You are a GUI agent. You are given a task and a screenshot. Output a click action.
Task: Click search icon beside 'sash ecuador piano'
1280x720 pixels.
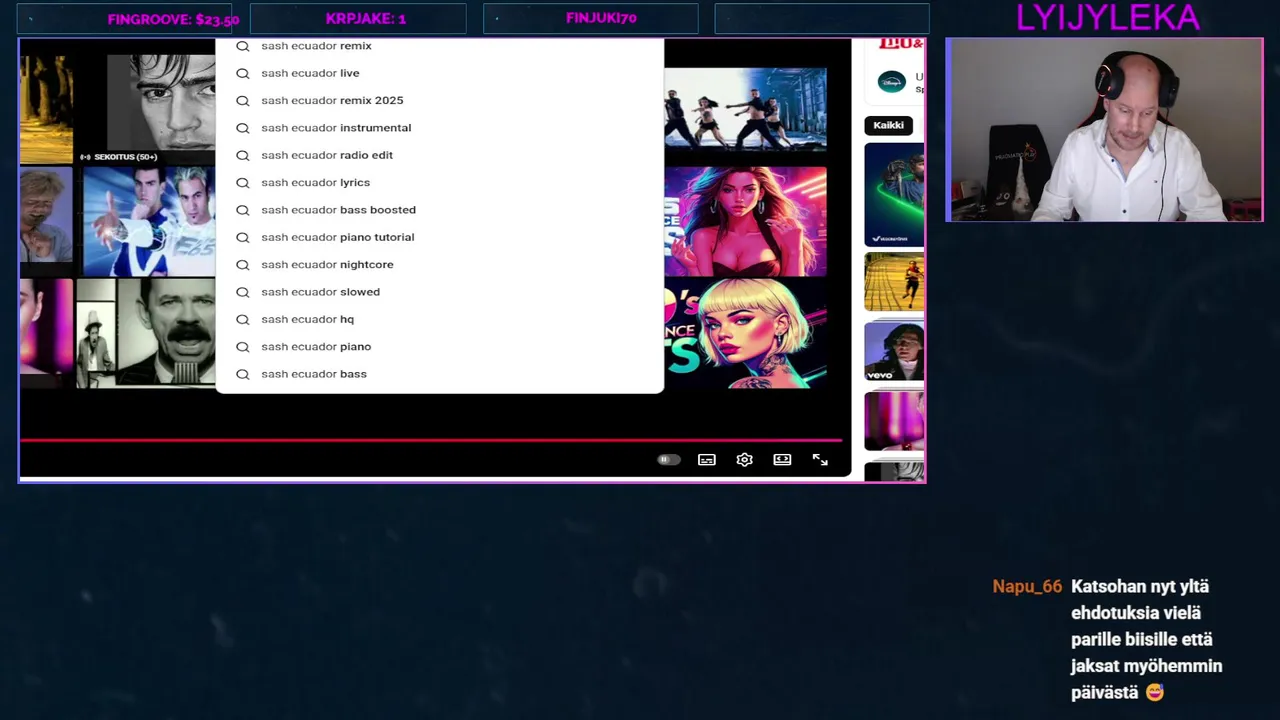click(243, 347)
